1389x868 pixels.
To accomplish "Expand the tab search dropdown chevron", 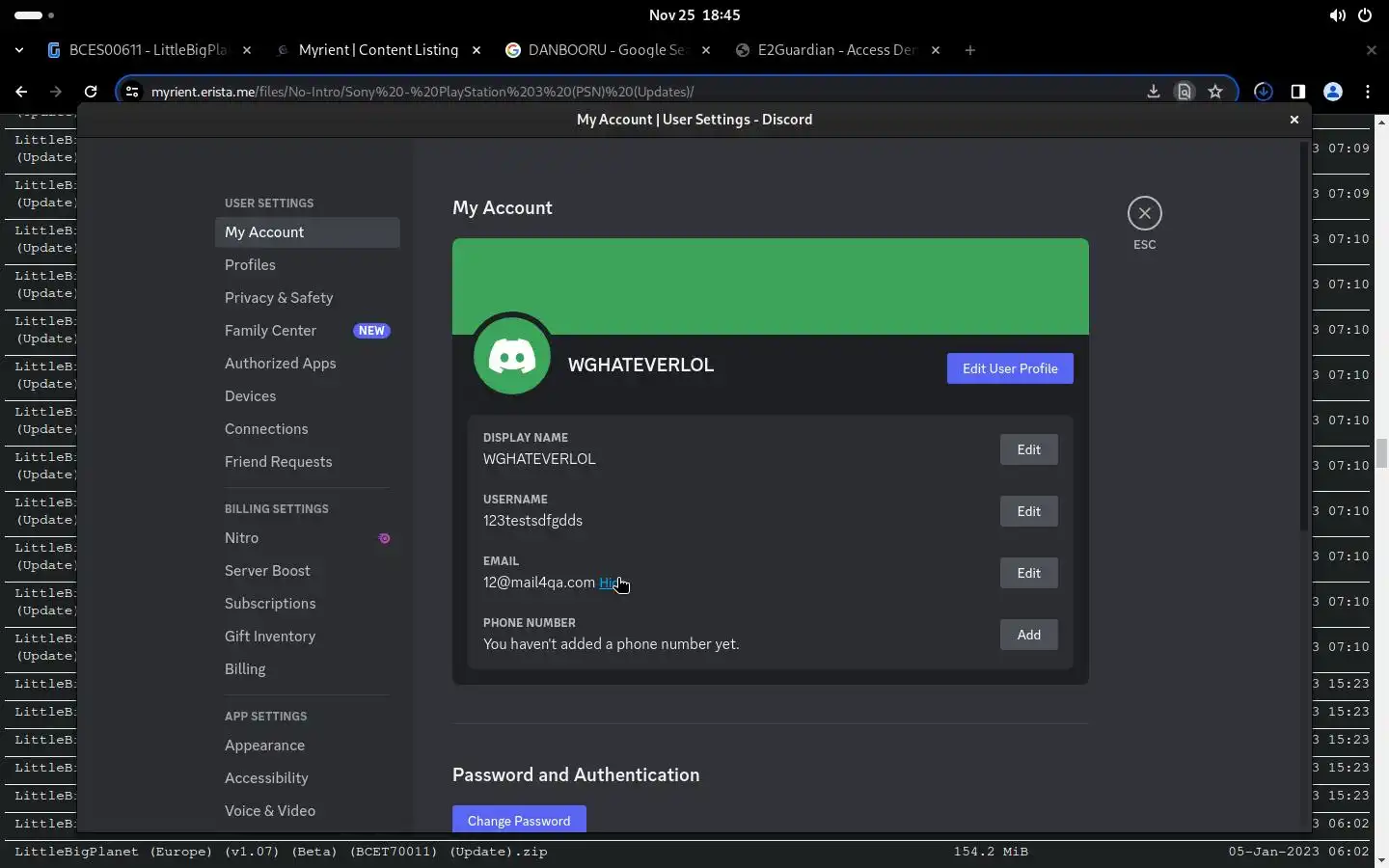I will coord(19,50).
